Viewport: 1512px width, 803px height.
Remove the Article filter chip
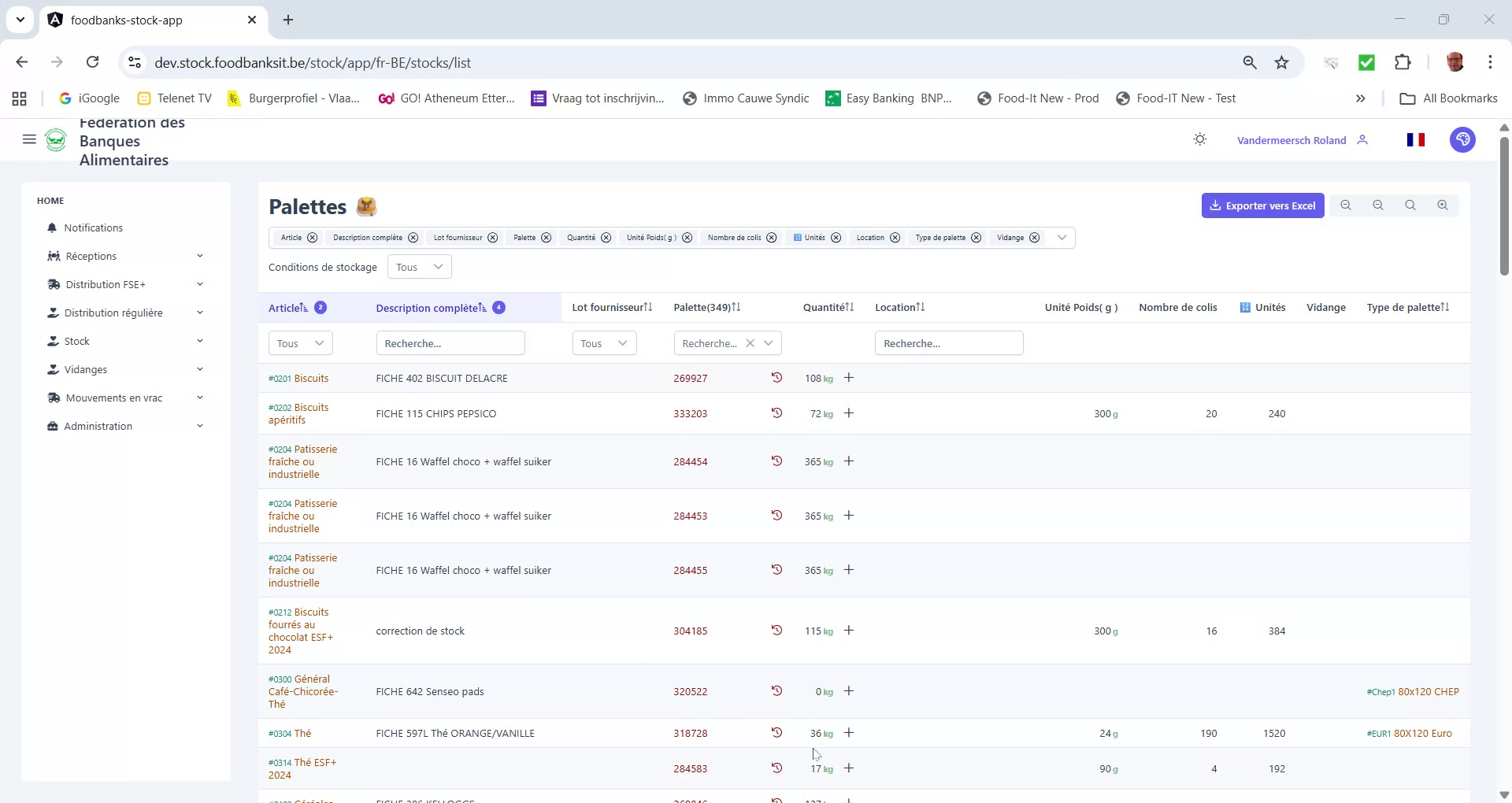pos(312,237)
